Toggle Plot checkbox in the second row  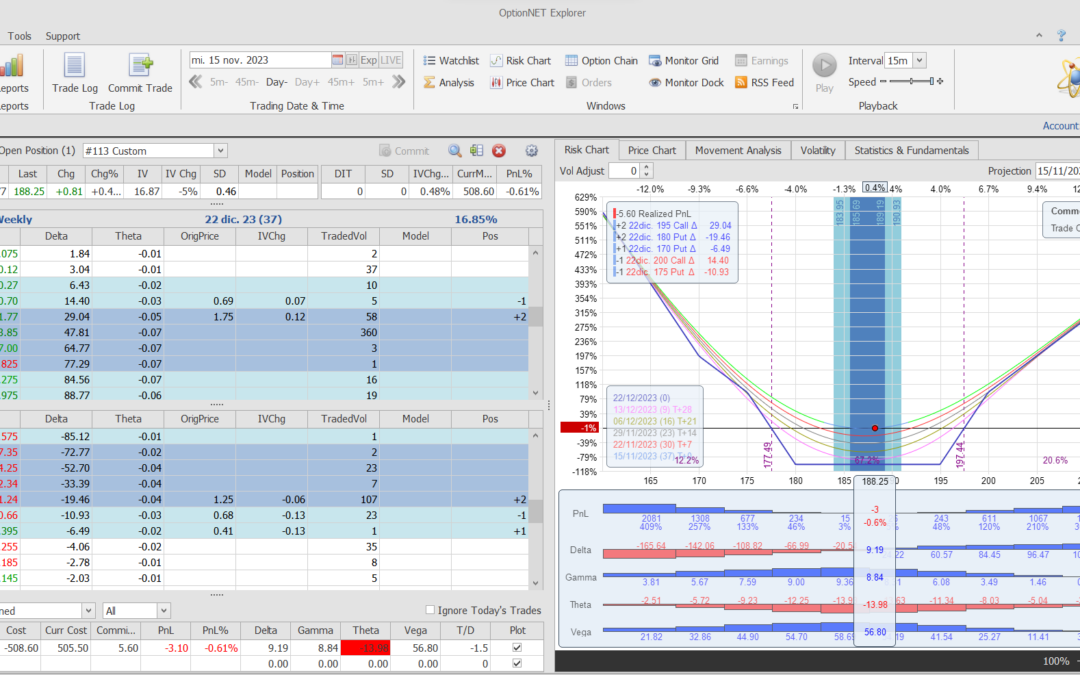tap(515, 664)
